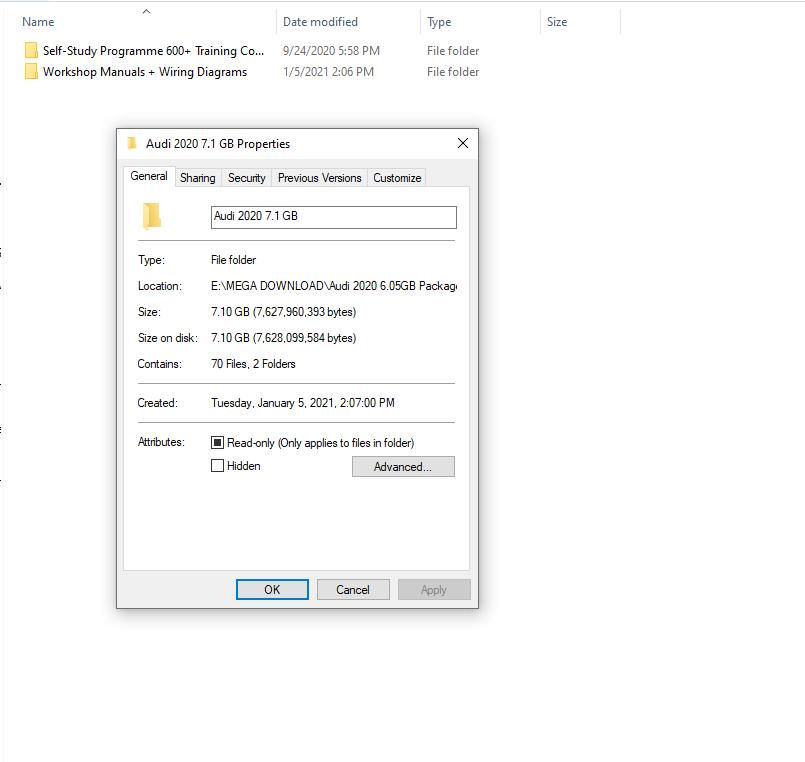Click Size on disk value 7,628,099,584 bytes
The width and height of the screenshot is (805, 762).
click(x=283, y=337)
